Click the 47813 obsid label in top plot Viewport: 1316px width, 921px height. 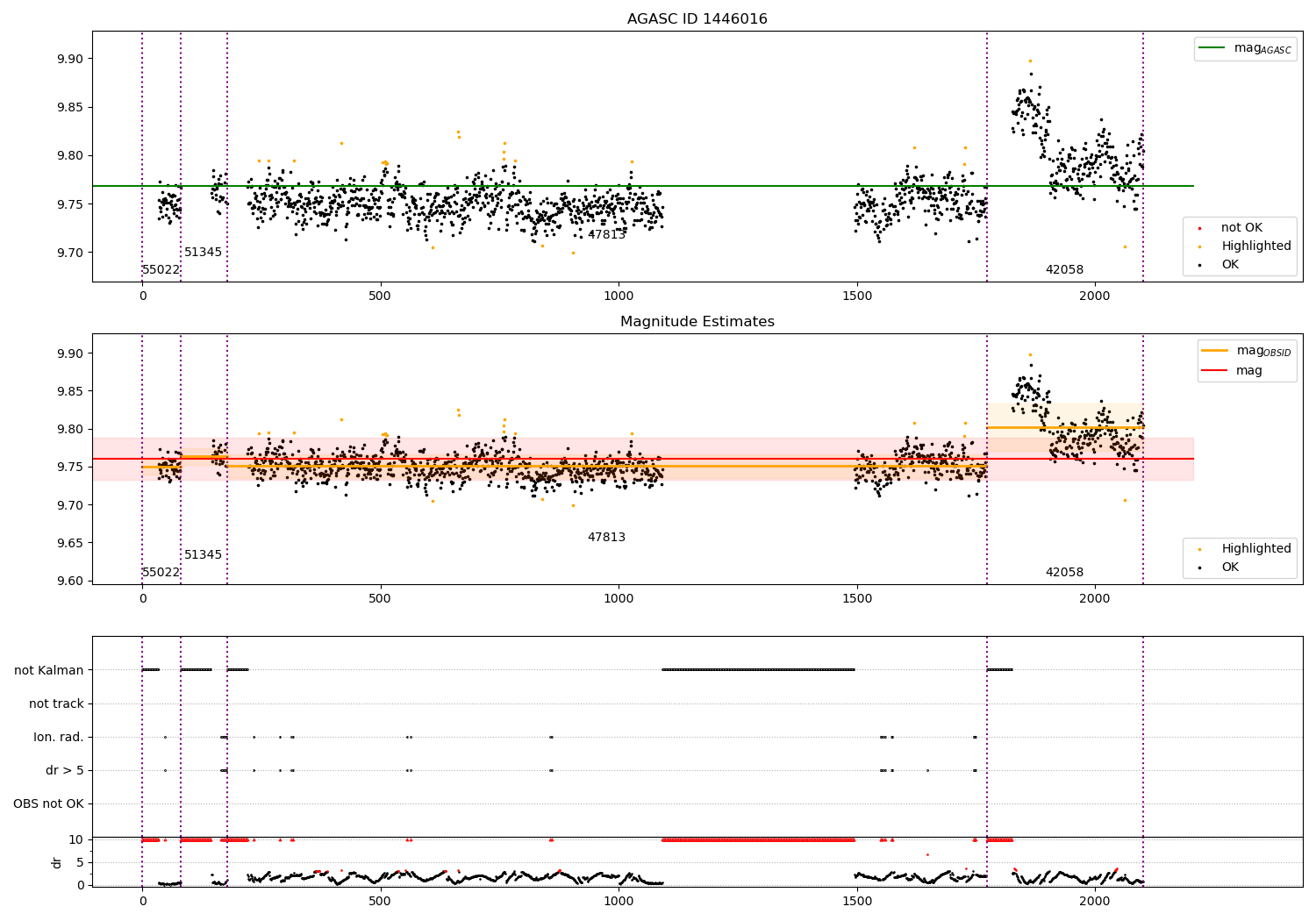(x=606, y=235)
